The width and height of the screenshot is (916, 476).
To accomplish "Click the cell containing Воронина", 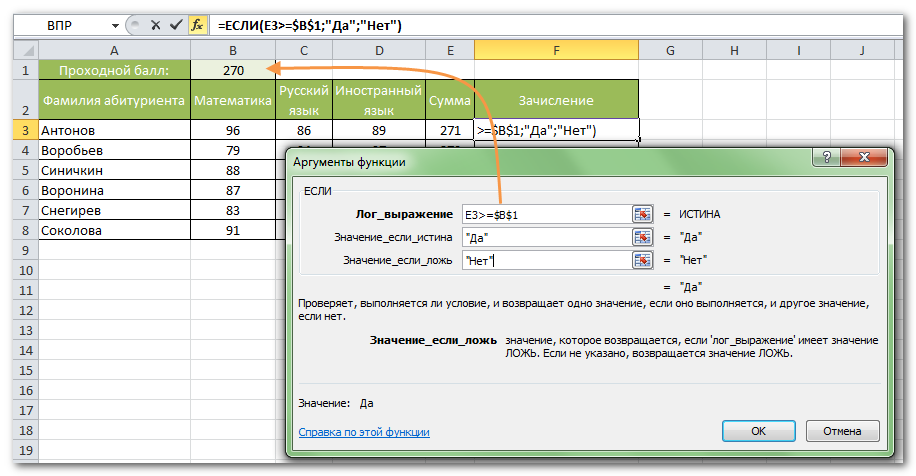I will pos(114,190).
